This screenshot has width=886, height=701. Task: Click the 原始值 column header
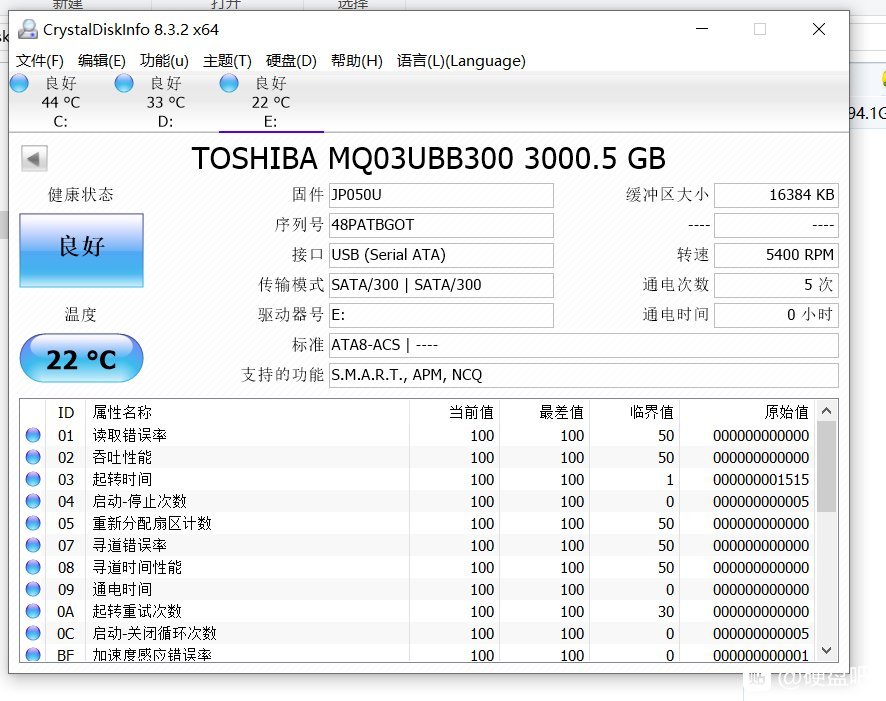pos(747,412)
